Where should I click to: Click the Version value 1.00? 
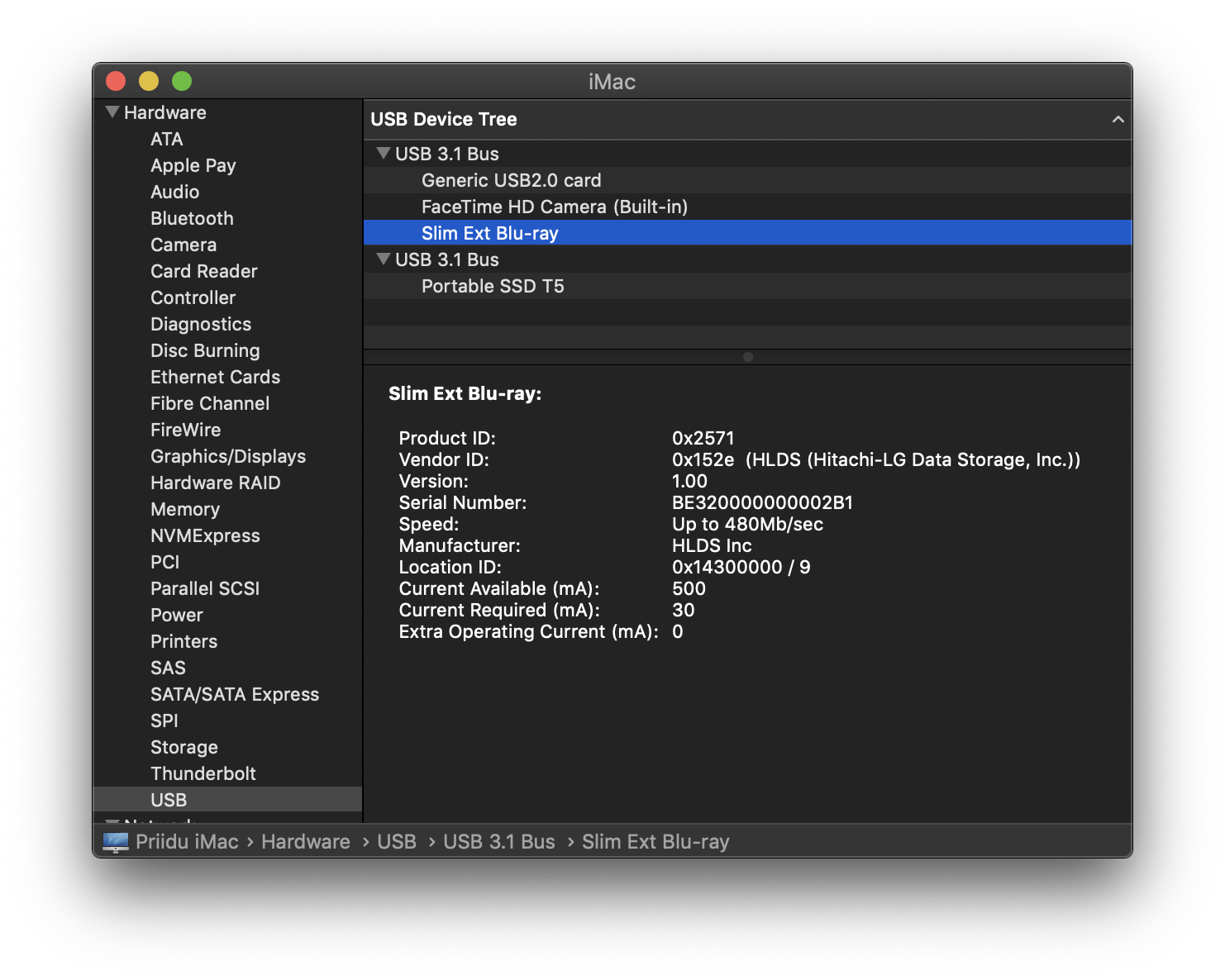pos(689,481)
